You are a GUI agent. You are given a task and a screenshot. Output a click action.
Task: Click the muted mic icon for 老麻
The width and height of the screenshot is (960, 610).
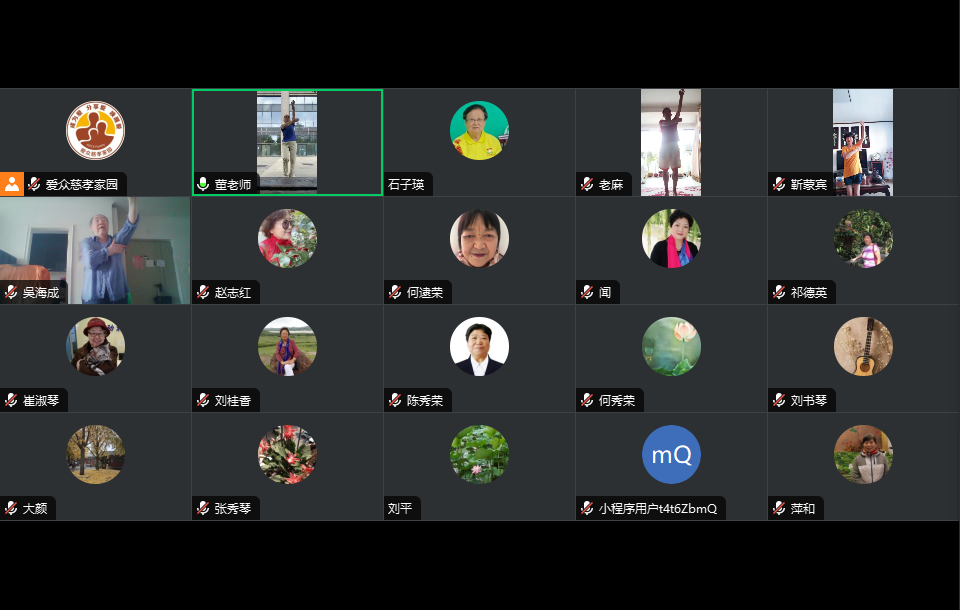pos(587,184)
